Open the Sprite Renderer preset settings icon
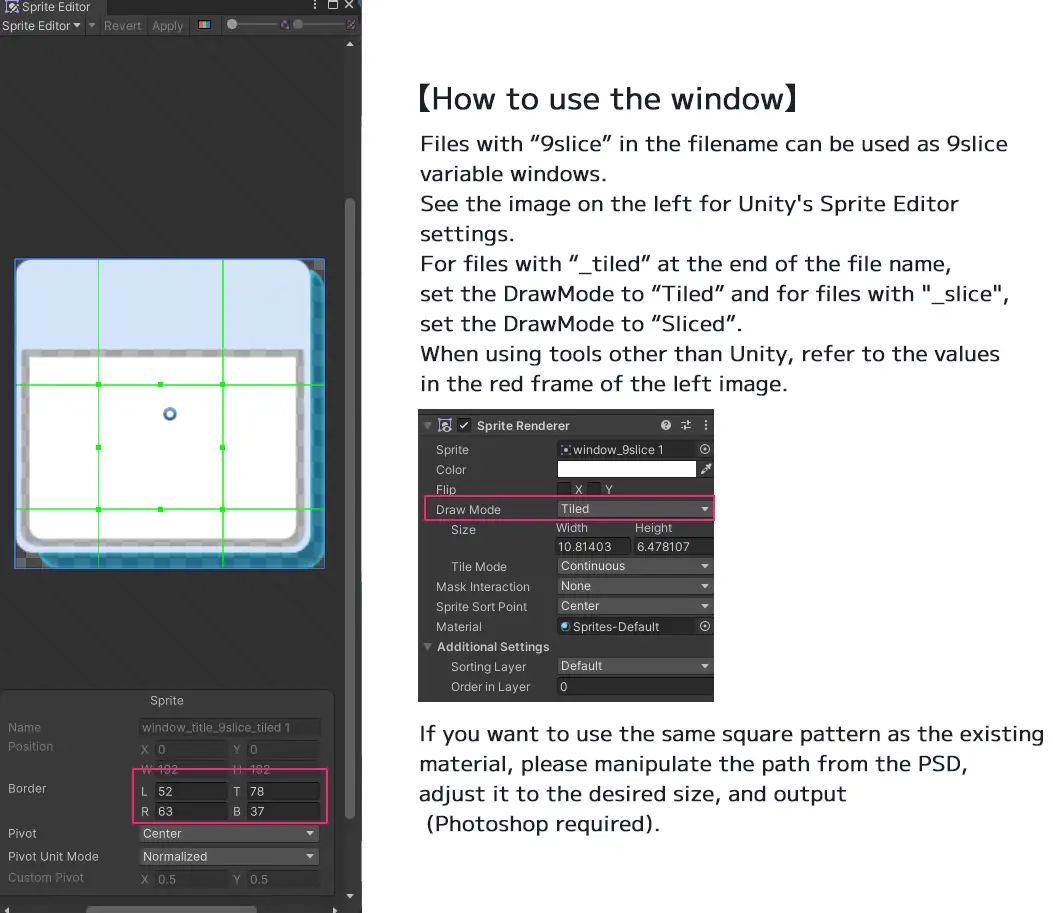The image size is (1053, 913). [686, 425]
